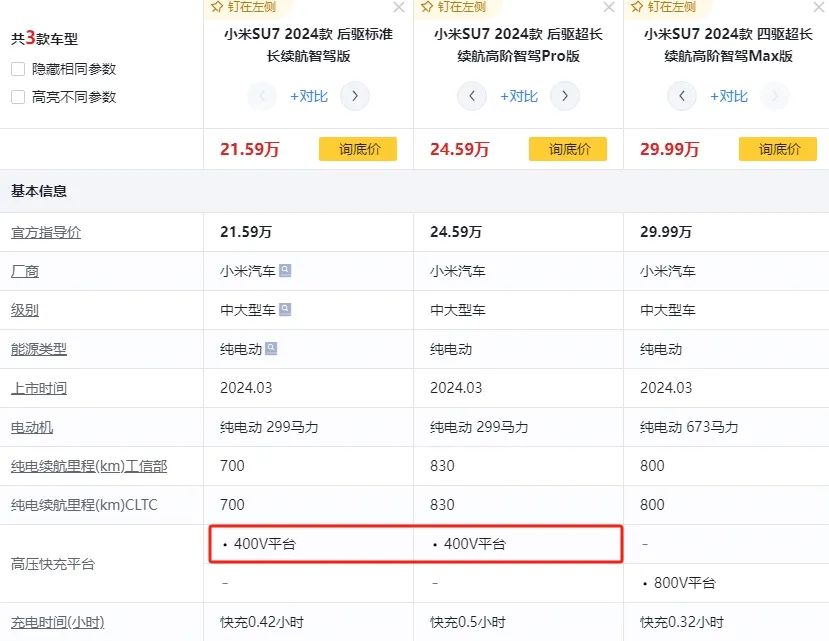Click the red 24.59万 price
This screenshot has width=829, height=641.
pyautogui.click(x=459, y=149)
